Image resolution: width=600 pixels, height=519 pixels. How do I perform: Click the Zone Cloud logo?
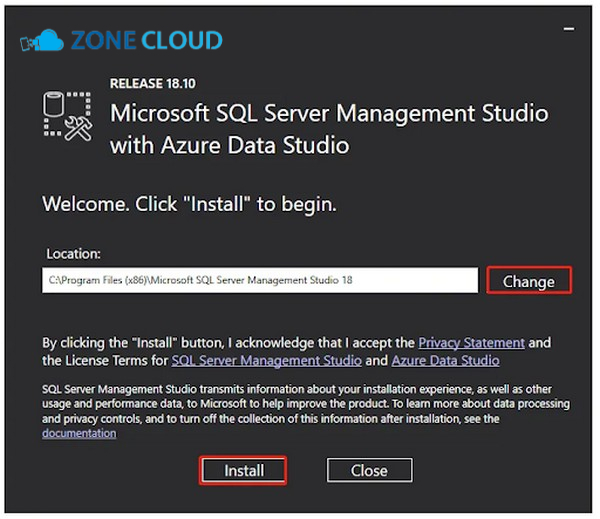(x=121, y=40)
